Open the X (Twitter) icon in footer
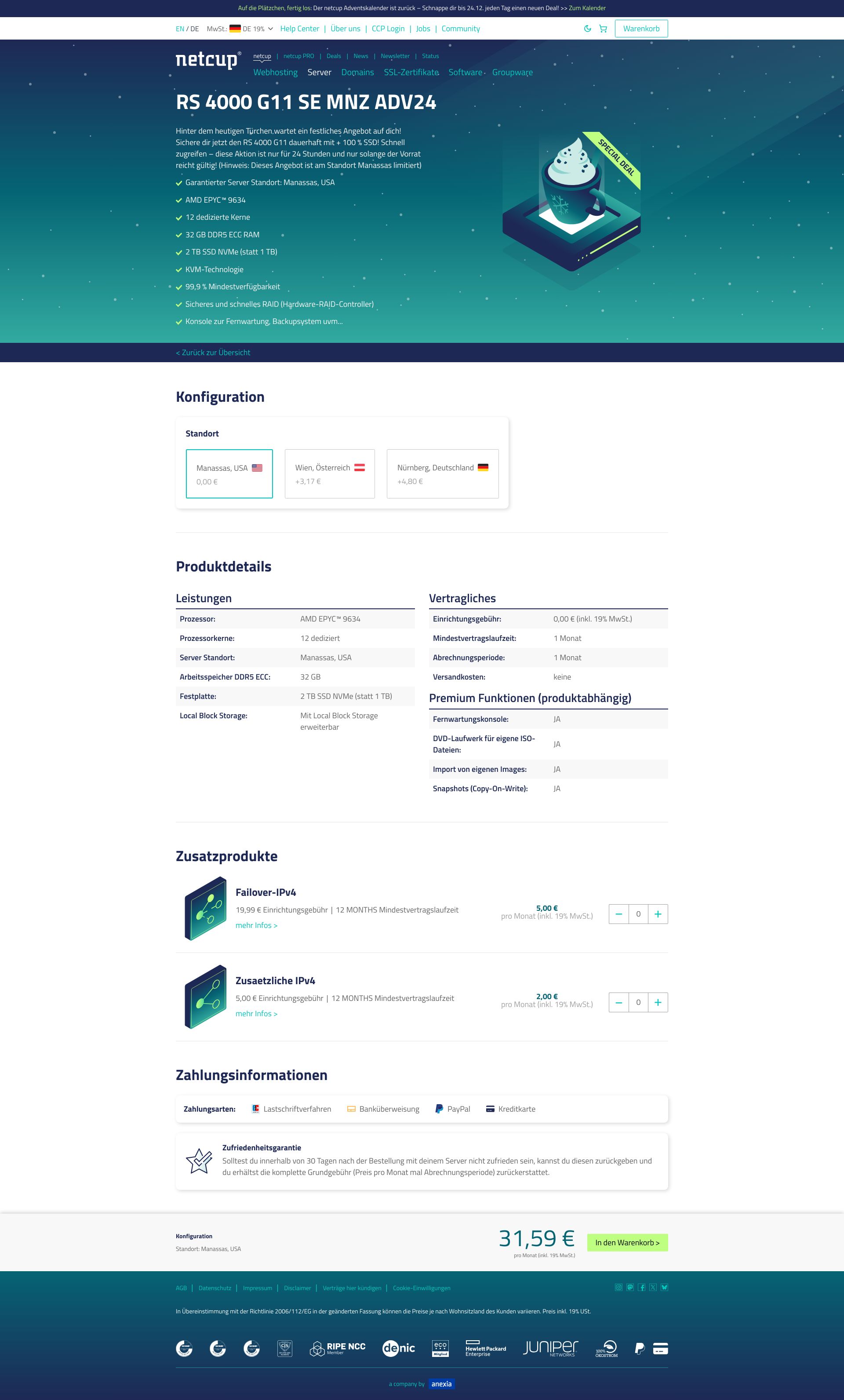 coord(653,1287)
